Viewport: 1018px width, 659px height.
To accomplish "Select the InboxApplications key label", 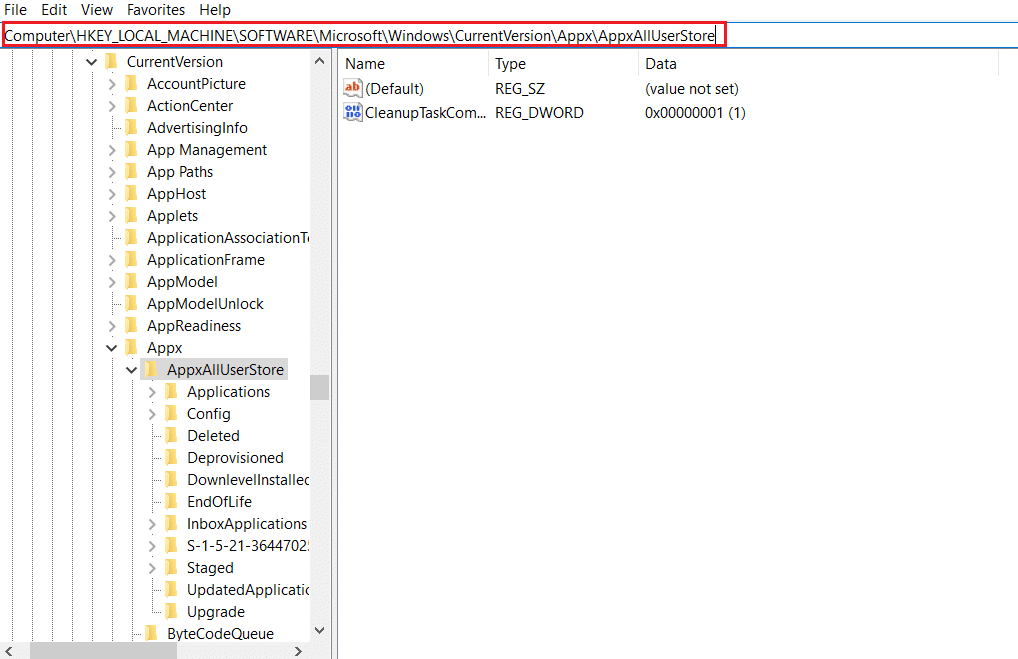I will coord(247,524).
